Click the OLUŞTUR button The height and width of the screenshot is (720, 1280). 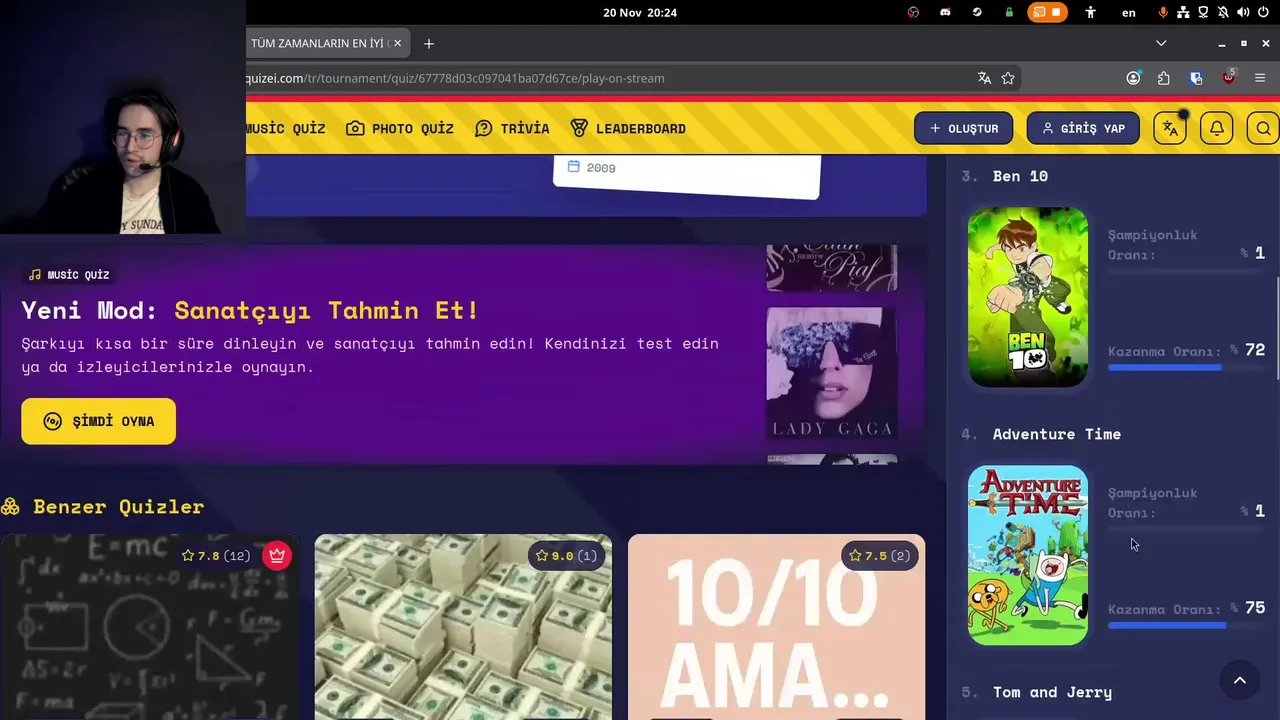pos(964,128)
